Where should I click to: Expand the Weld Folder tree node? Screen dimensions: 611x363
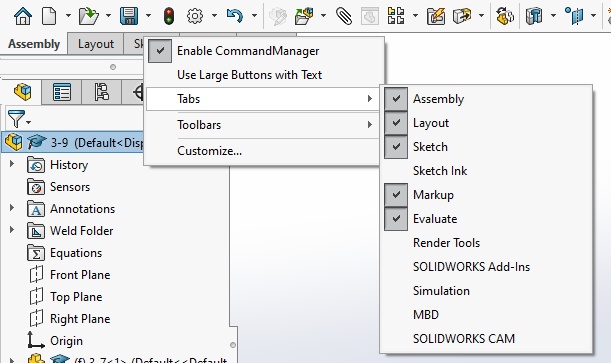click(12, 230)
